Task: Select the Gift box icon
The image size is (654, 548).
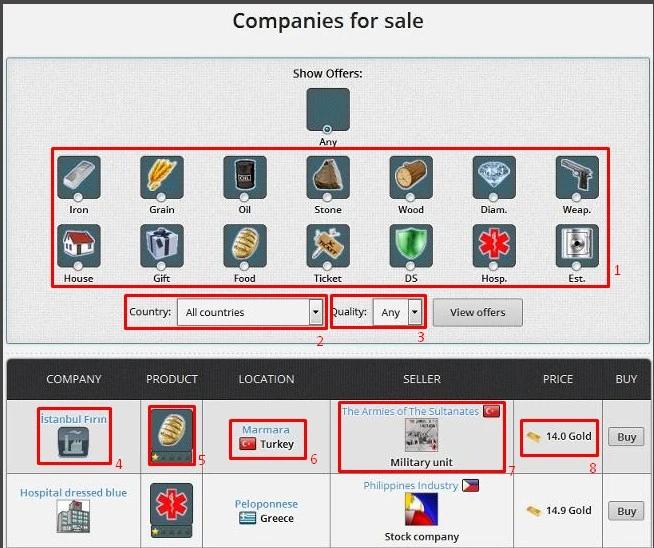Action: [161, 246]
